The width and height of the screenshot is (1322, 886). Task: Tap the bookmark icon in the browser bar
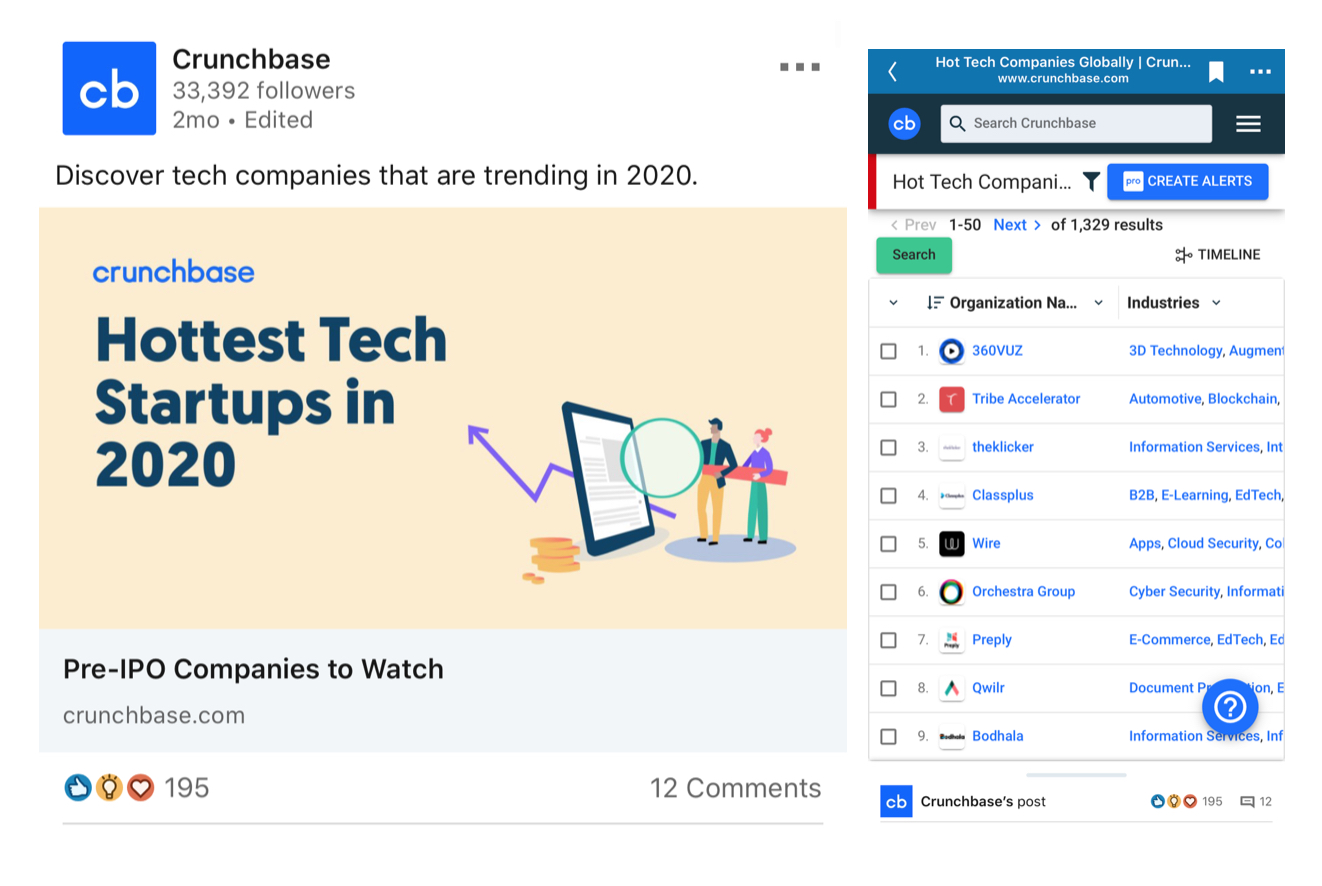(1215, 70)
